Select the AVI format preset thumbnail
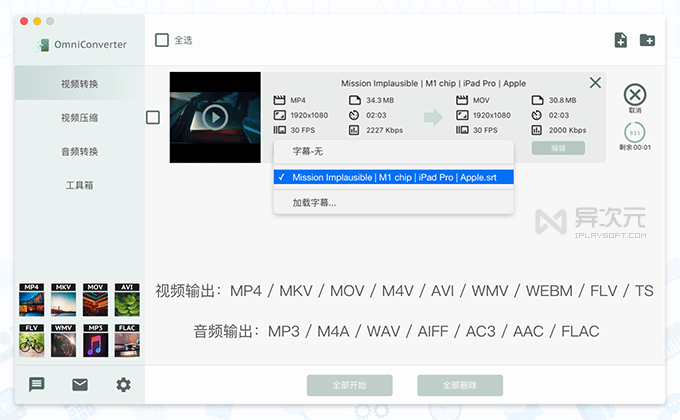 127,300
